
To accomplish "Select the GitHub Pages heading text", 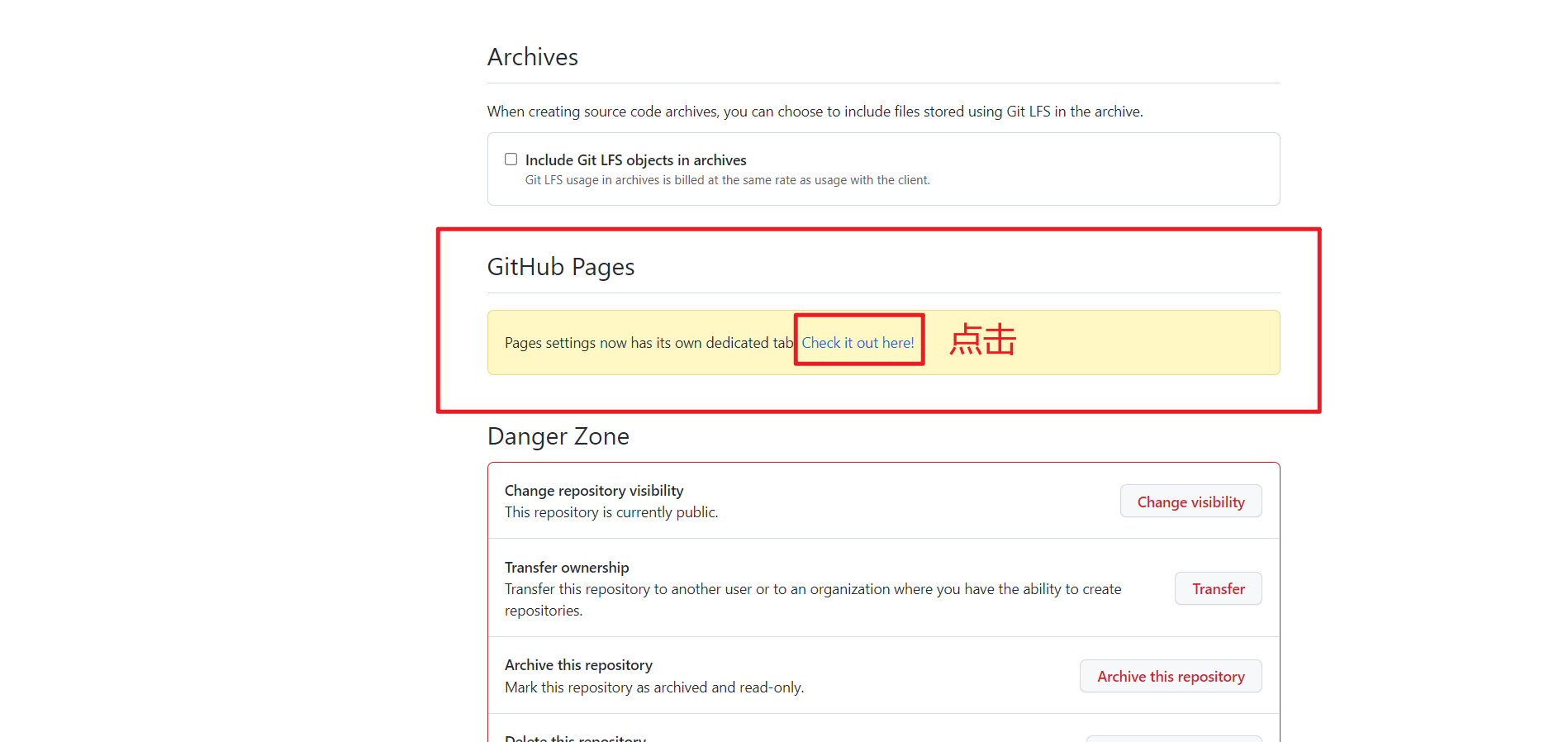I will pyautogui.click(x=561, y=267).
